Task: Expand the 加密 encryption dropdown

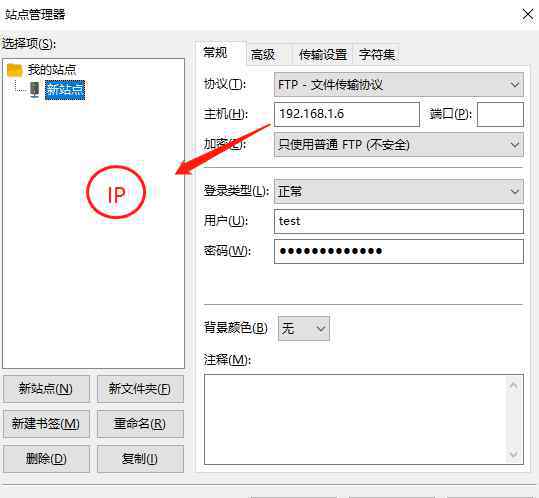Action: tap(399, 145)
